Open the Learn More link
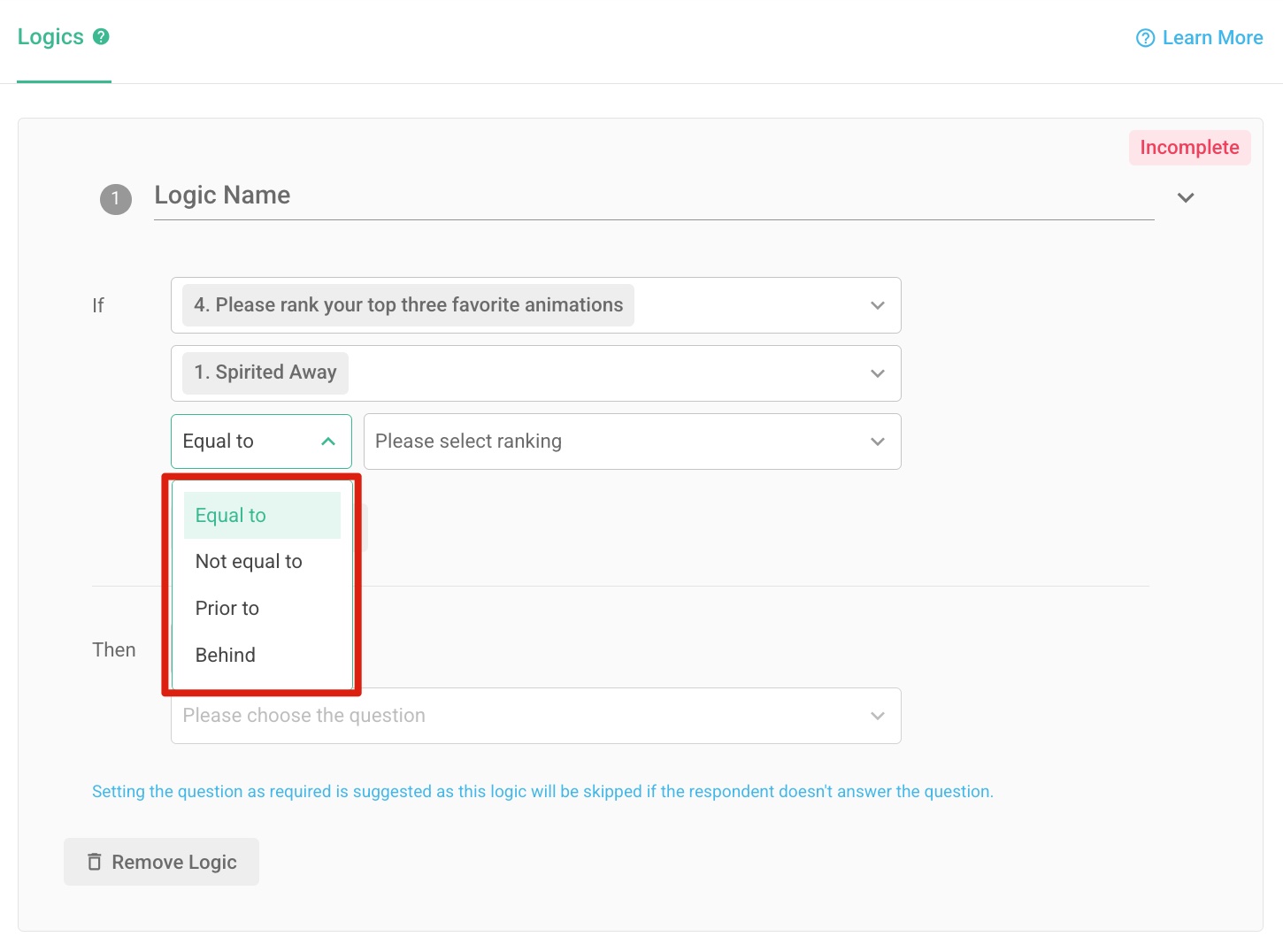The height and width of the screenshot is (952, 1283). 1211,38
